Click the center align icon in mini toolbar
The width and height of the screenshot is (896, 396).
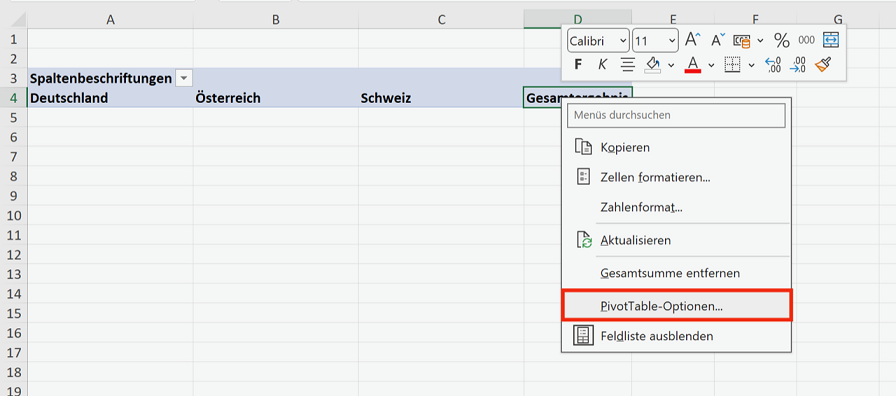pos(628,65)
